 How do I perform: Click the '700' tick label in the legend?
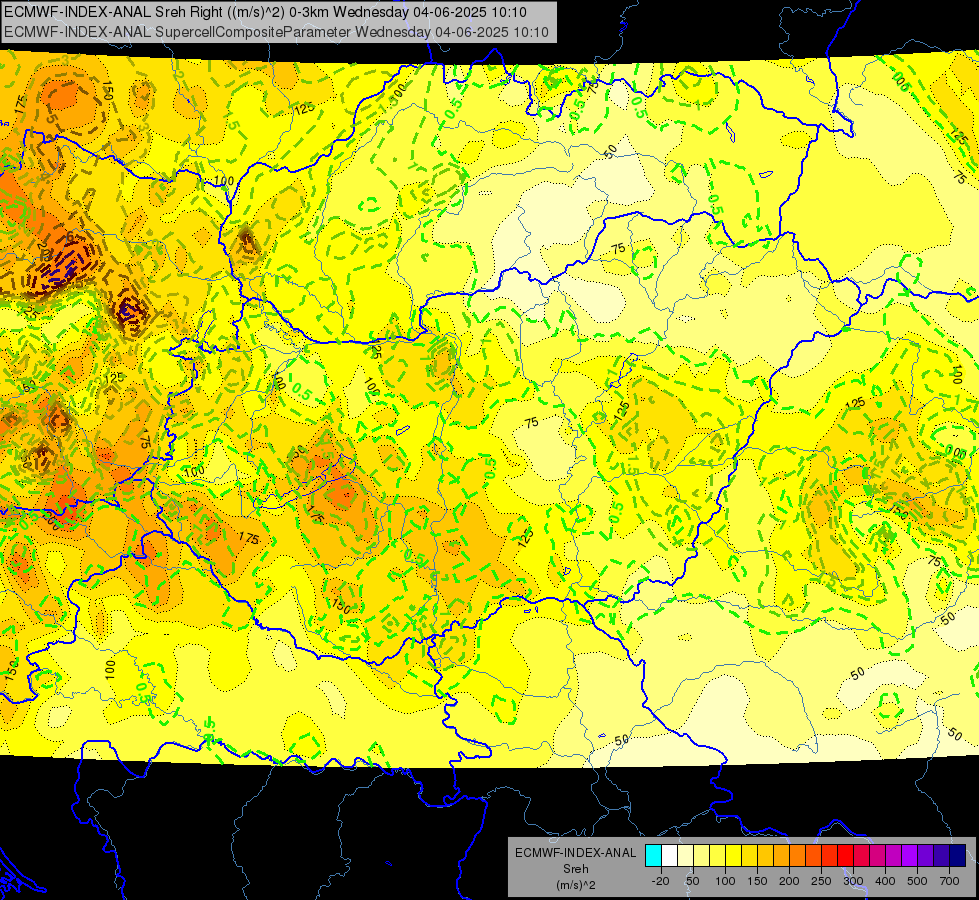pyautogui.click(x=949, y=881)
